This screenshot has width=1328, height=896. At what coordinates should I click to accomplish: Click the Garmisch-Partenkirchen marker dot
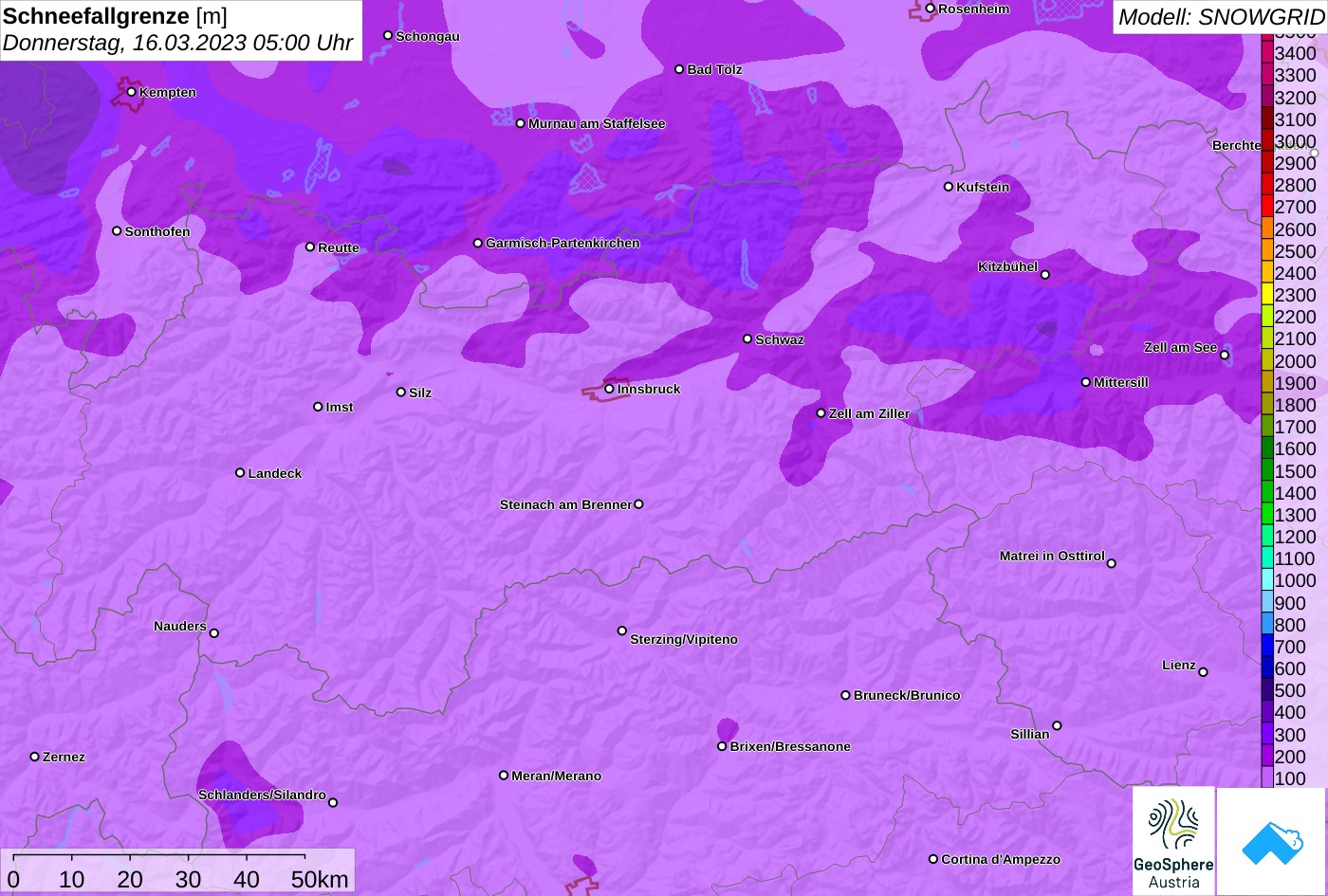478,243
